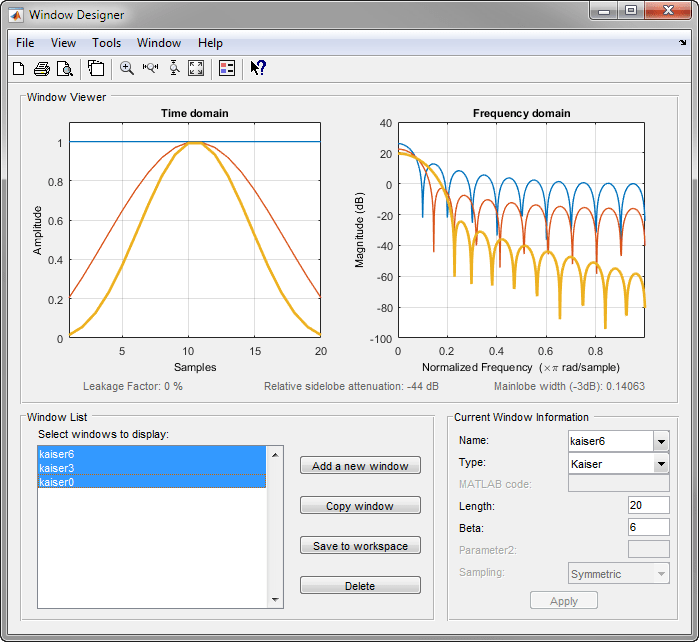Click the New window designer icon
The width and height of the screenshot is (699, 642).
(18, 68)
